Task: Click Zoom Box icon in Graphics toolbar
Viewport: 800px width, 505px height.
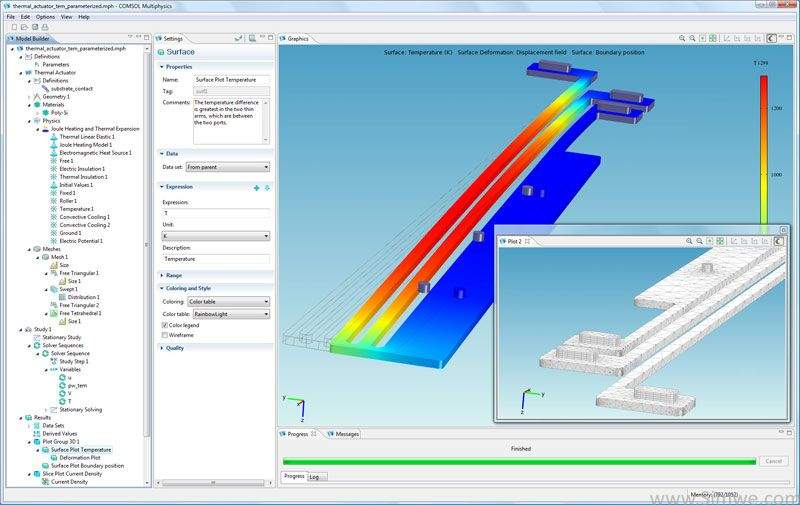Action: (703, 38)
